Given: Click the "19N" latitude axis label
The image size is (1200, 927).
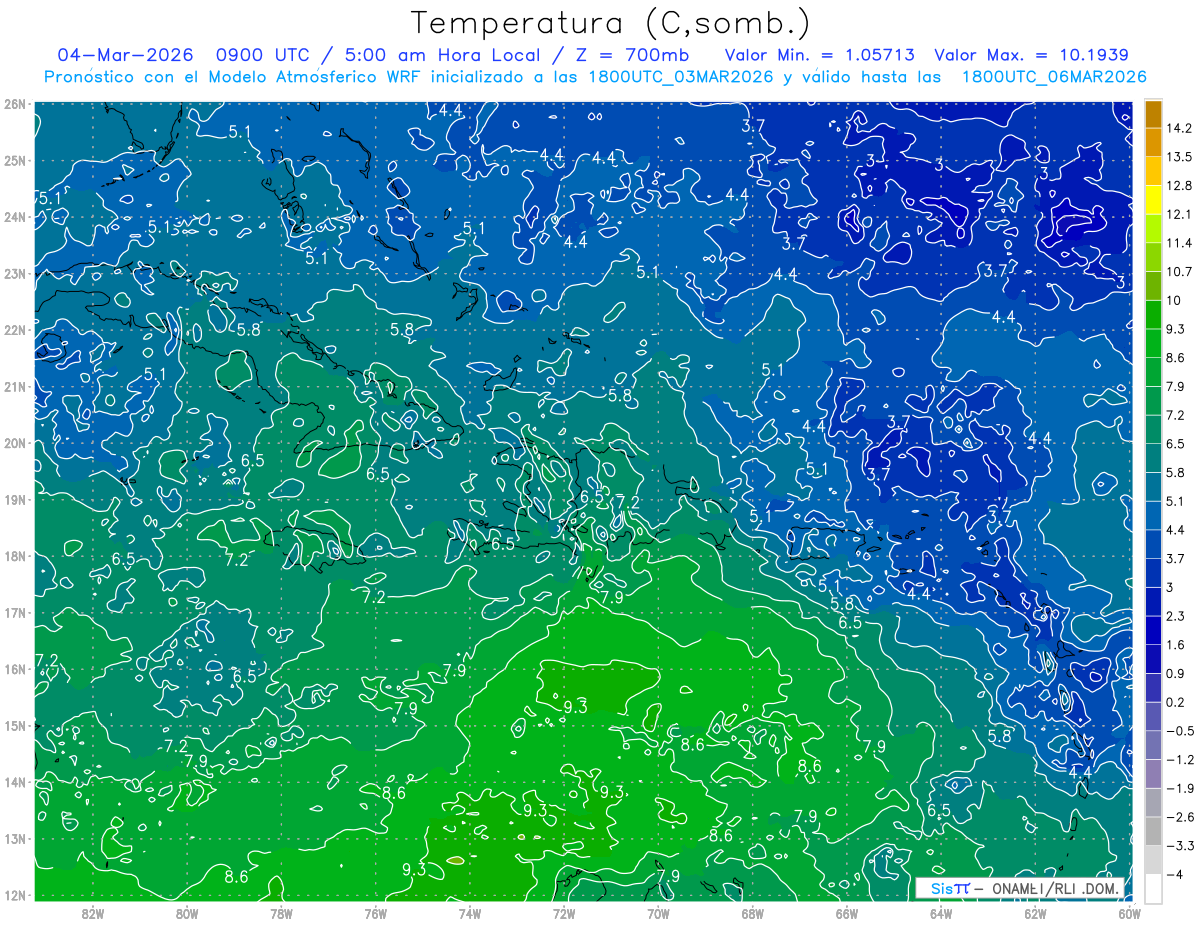Looking at the screenshot, I should pos(15,499).
